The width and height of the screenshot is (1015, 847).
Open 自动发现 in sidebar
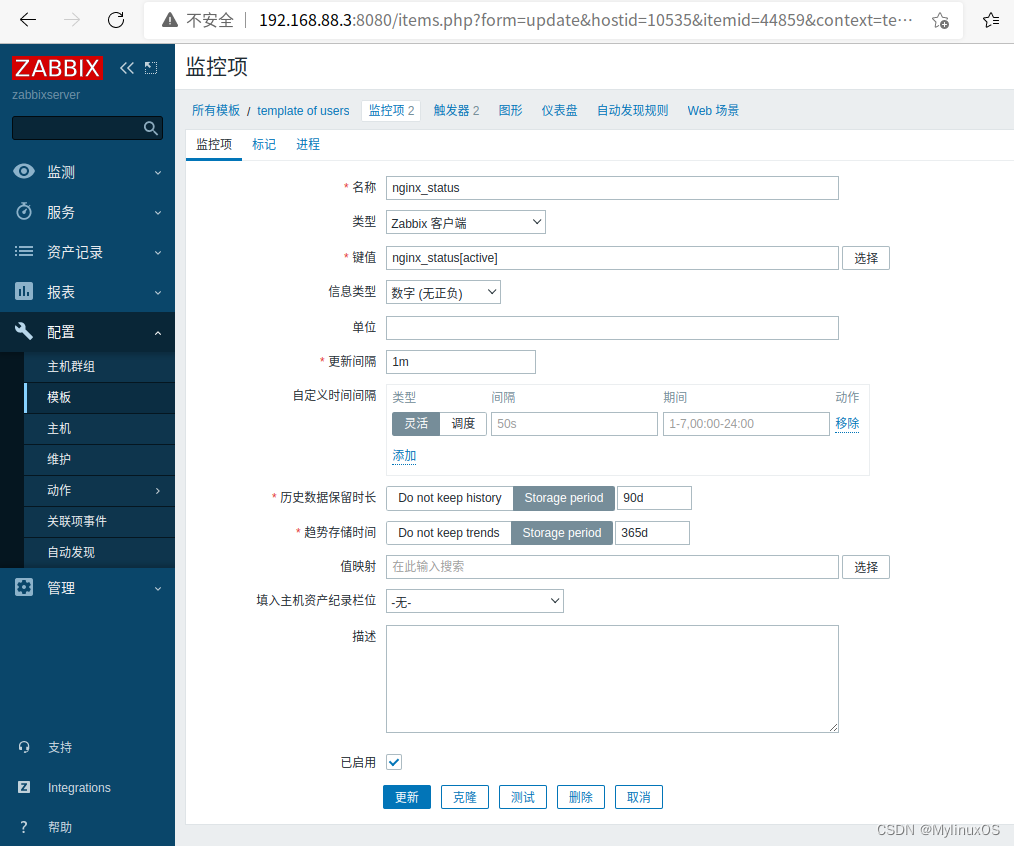100,552
